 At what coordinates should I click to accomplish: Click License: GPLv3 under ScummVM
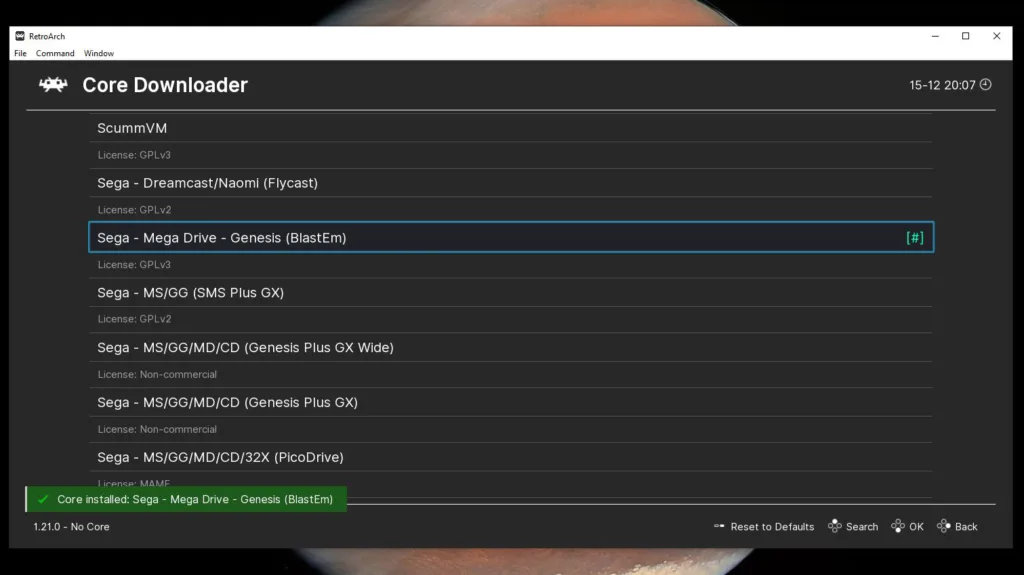point(134,155)
